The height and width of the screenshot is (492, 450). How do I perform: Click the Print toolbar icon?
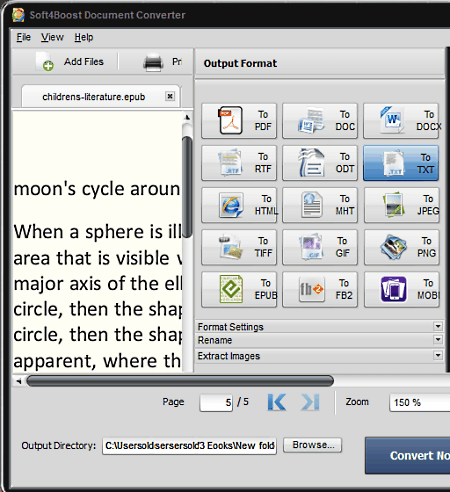(x=153, y=62)
